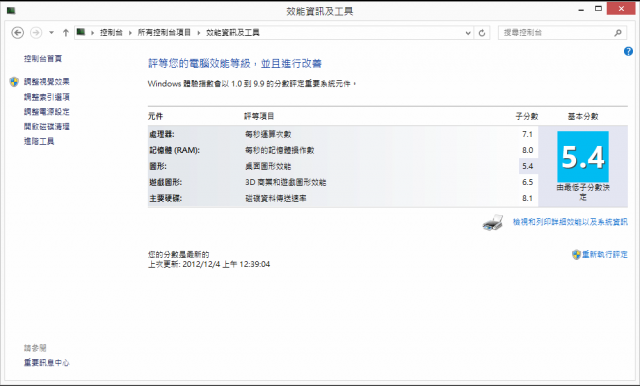The height and width of the screenshot is (386, 640).
Task: Select the 主要硬碟 row label
Action: tap(165, 198)
